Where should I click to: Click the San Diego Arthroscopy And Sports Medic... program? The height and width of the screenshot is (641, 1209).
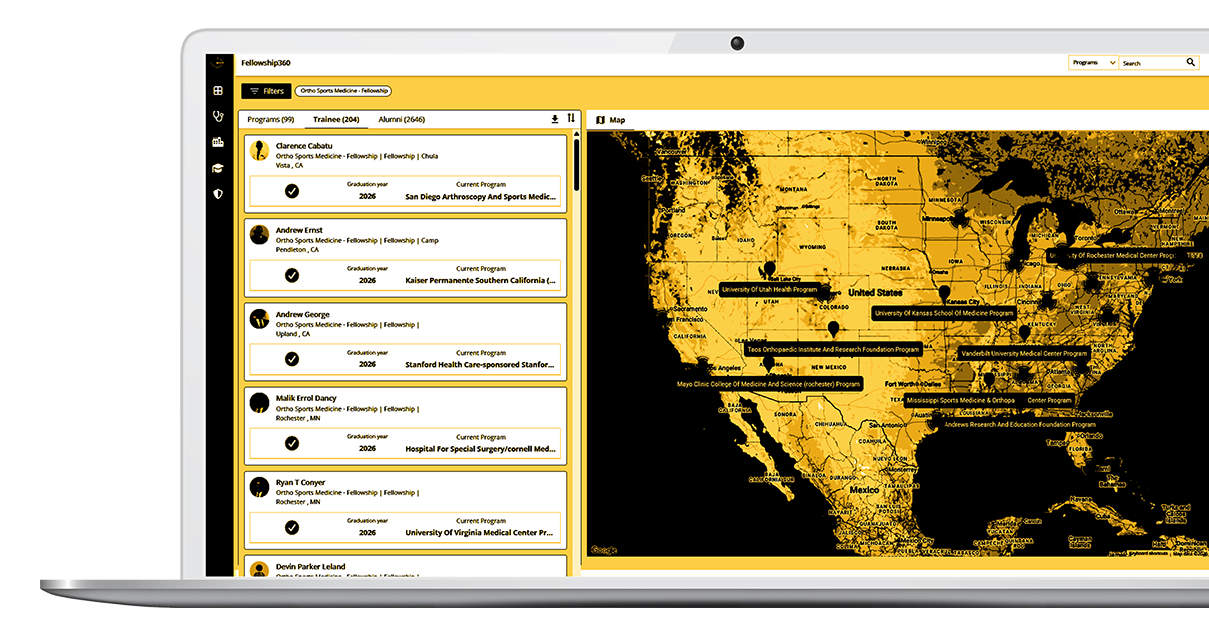[480, 197]
